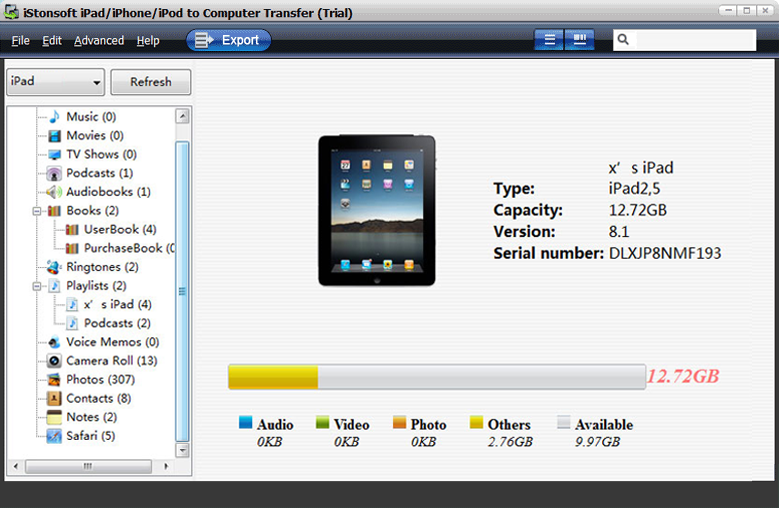Click the Music note icon in tree
Viewport: 780px width, 513px height.
[x=54, y=117]
